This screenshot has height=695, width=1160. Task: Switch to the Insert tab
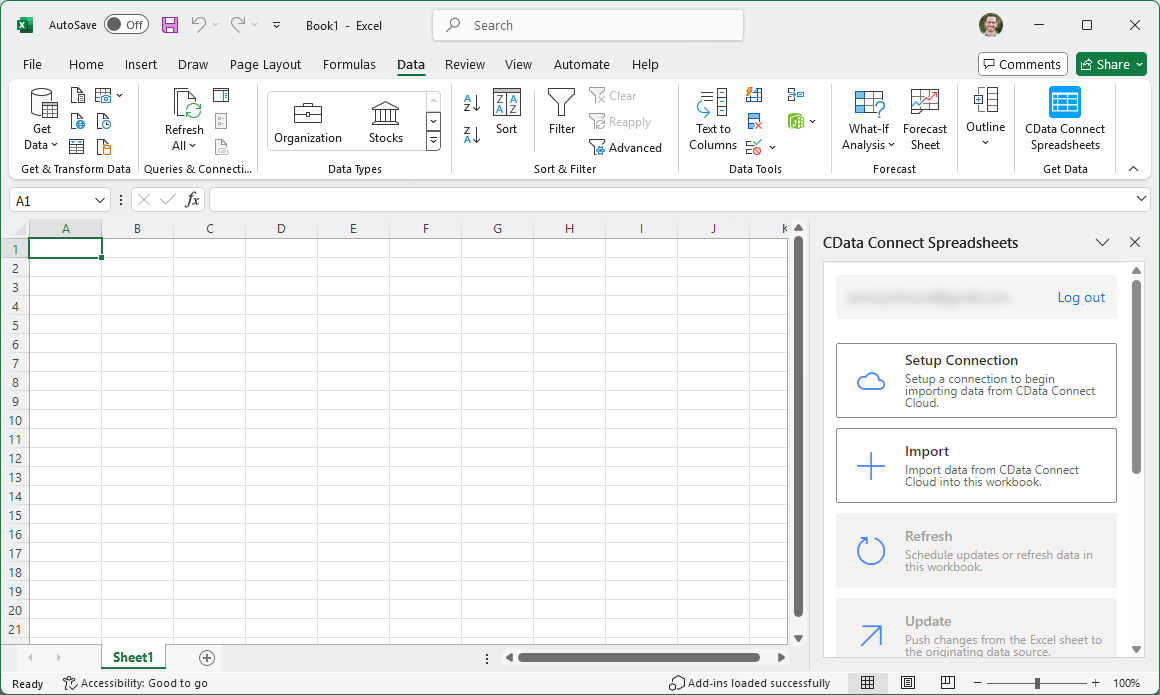pyautogui.click(x=140, y=64)
